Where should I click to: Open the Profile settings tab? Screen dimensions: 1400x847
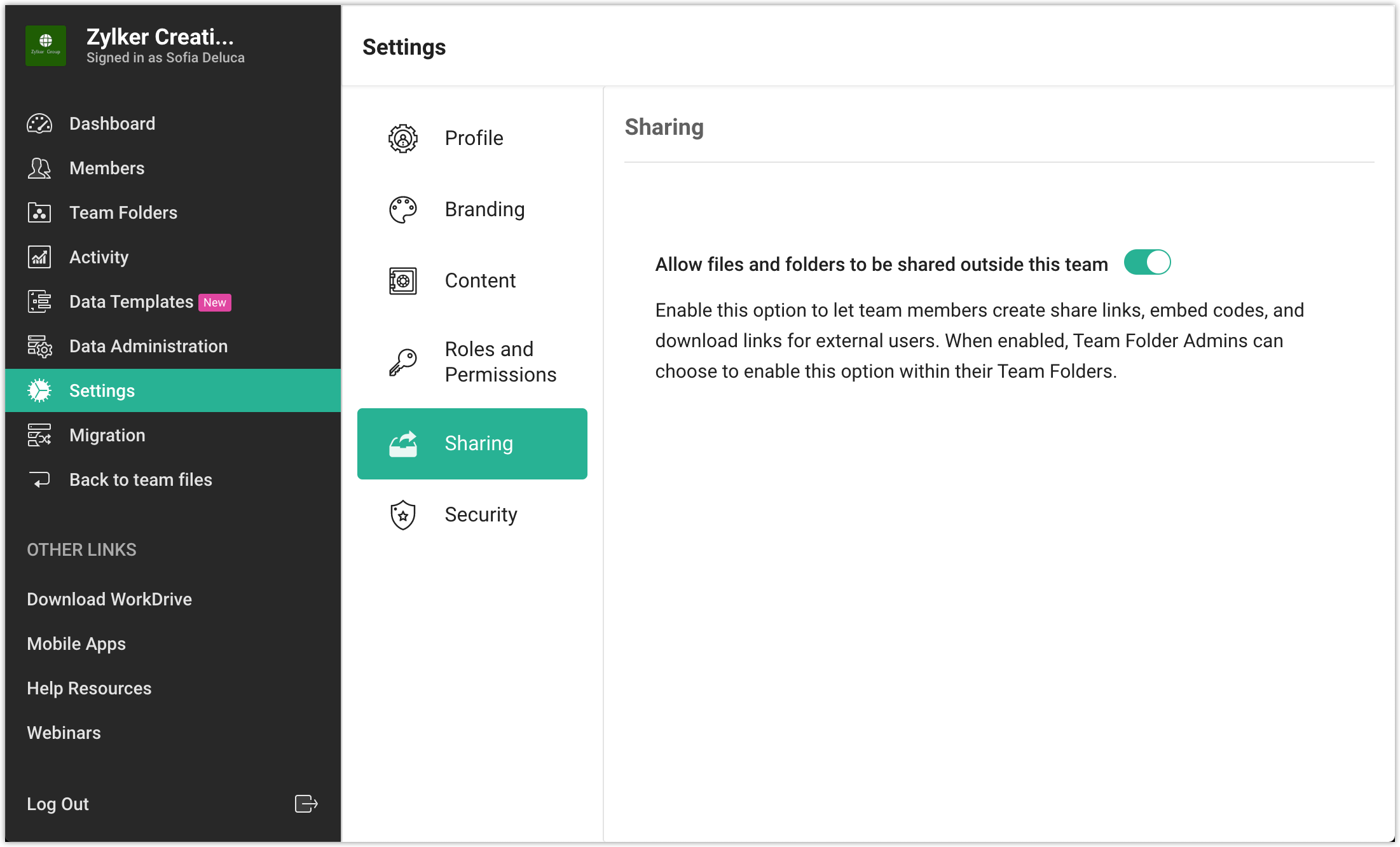(x=472, y=138)
